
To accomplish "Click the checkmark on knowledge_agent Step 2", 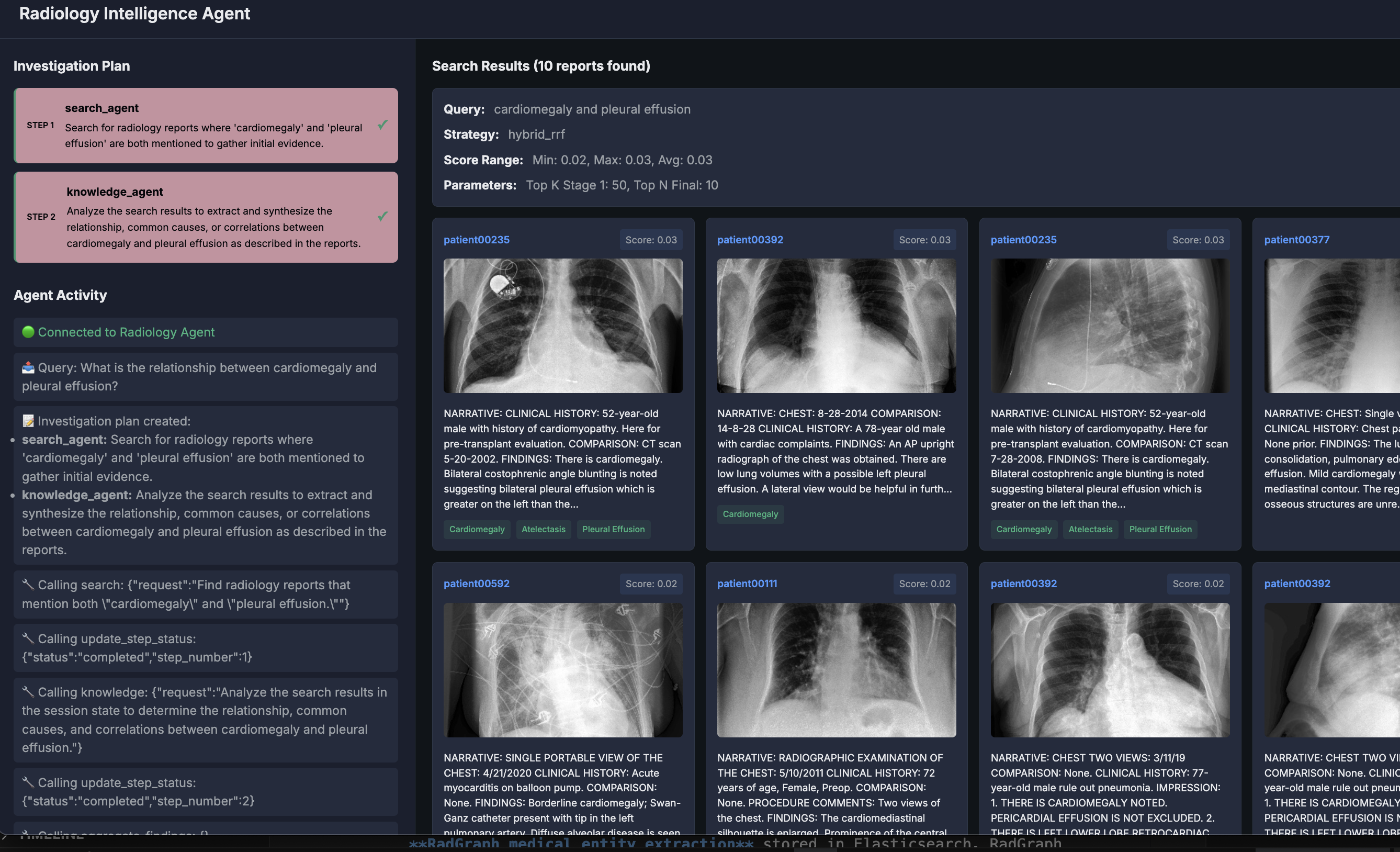I will pyautogui.click(x=382, y=216).
